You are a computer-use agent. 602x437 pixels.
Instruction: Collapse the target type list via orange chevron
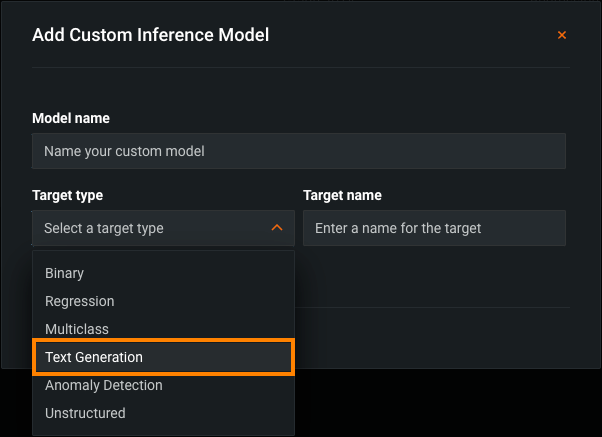[x=277, y=228]
